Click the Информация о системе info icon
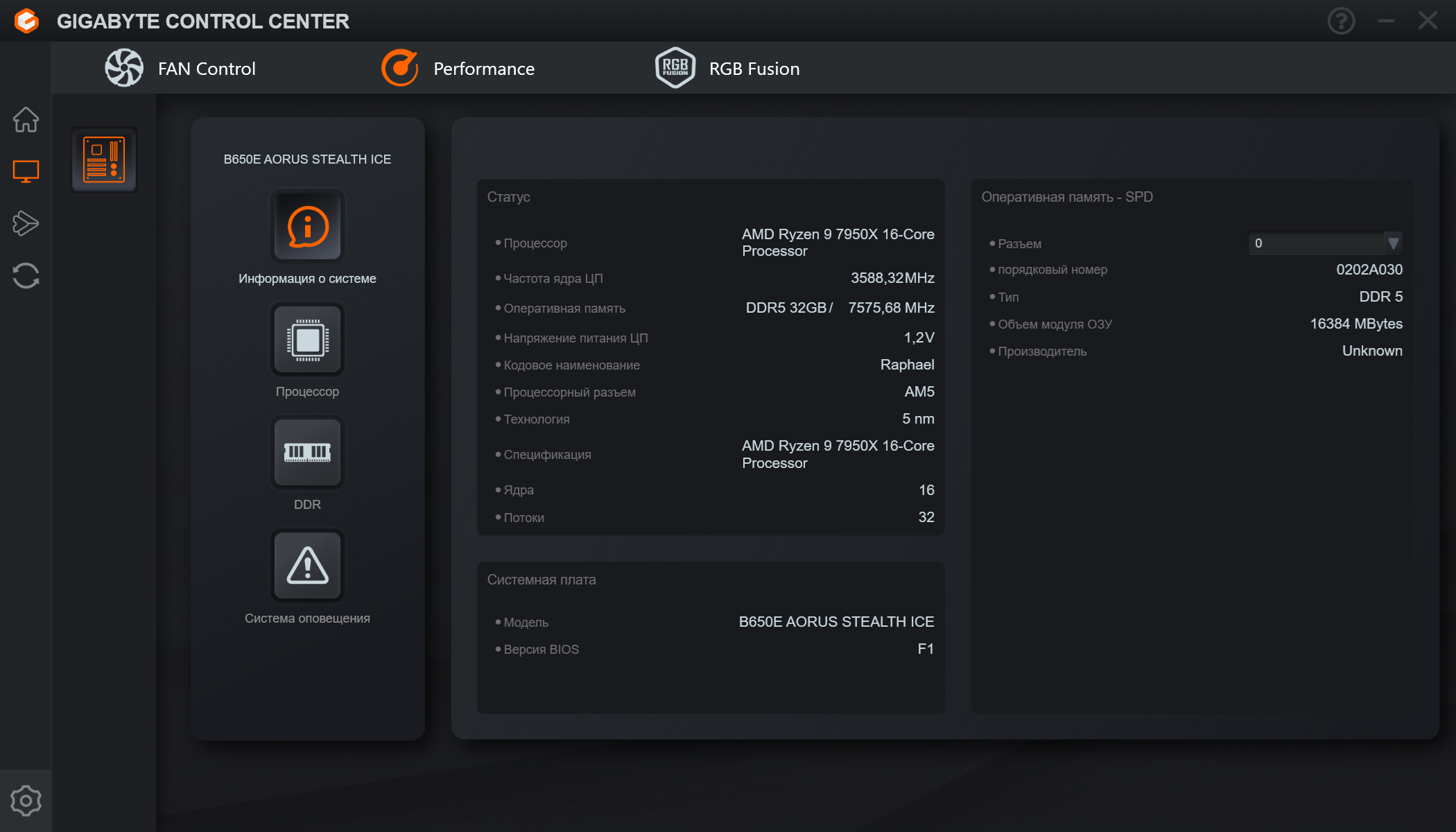 tap(307, 227)
